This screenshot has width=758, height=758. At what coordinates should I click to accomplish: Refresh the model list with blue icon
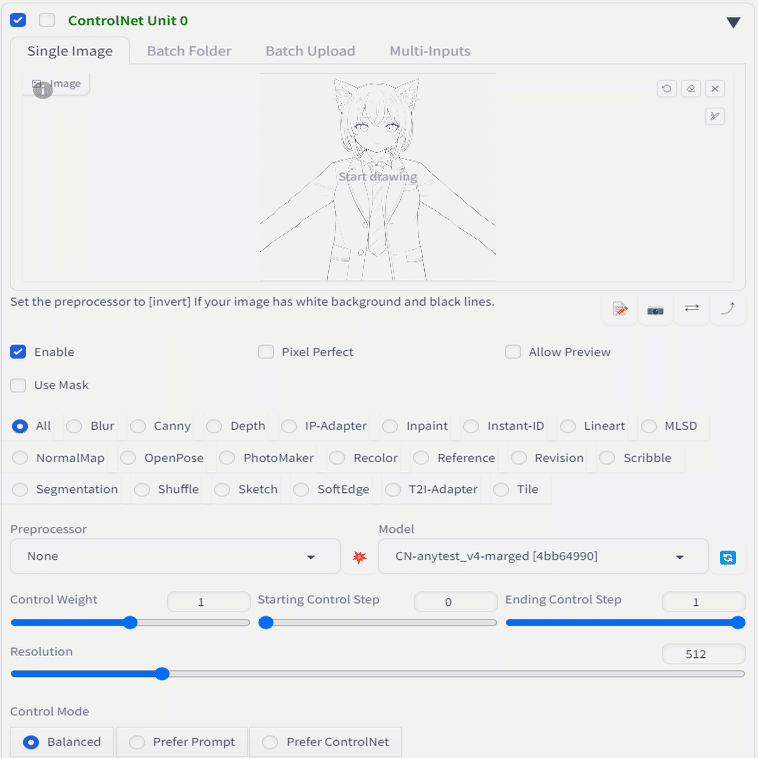pyautogui.click(x=727, y=557)
